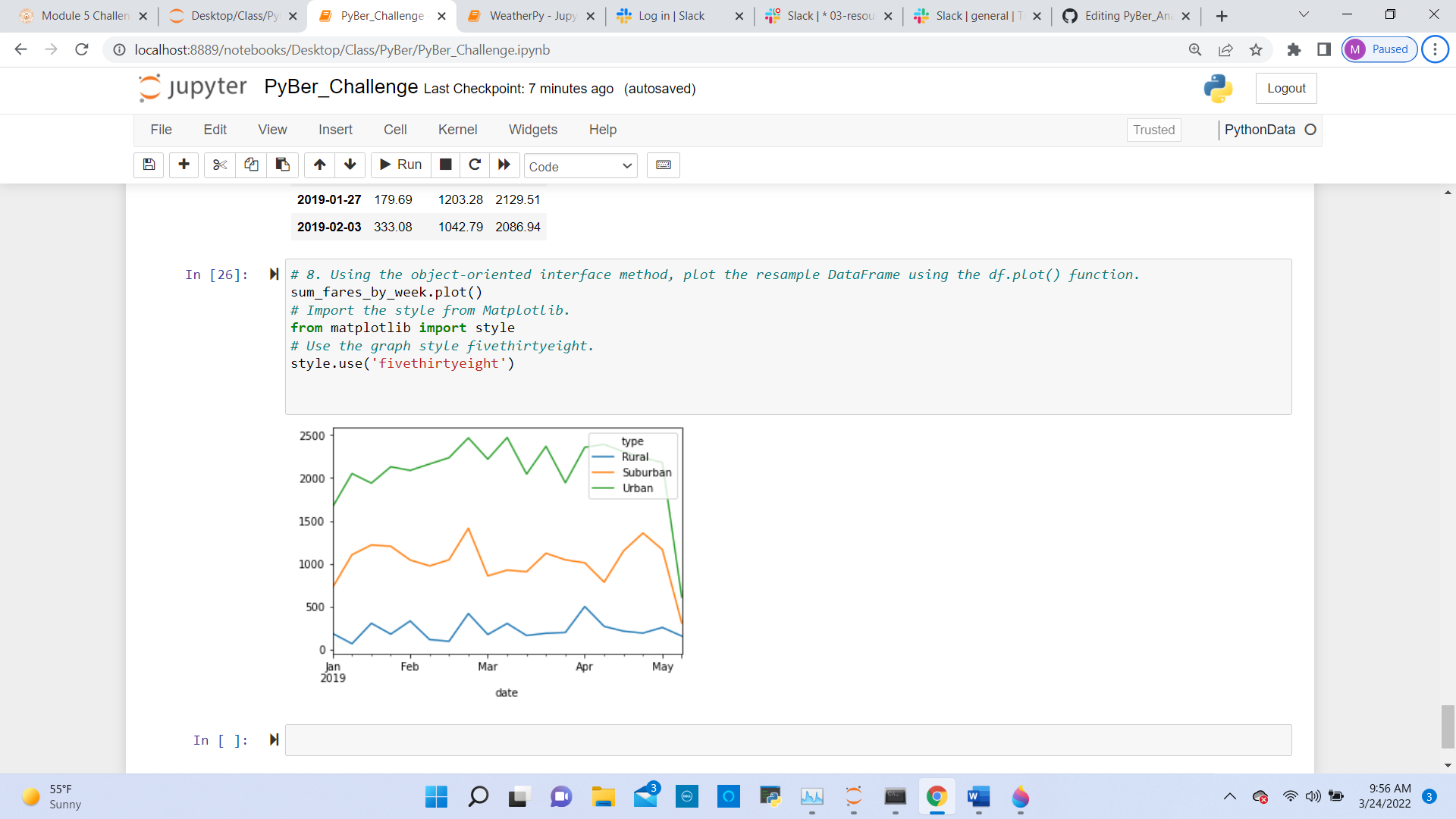Click the kernel idle circle indicator
Image resolution: width=1456 pixels, height=819 pixels.
(x=1310, y=130)
